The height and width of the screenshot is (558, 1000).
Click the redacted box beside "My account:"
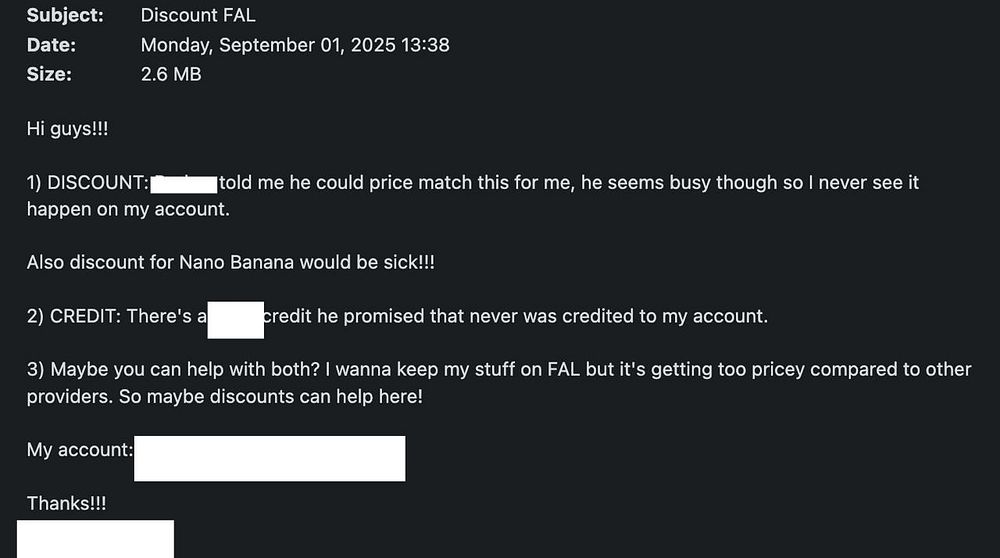pyautogui.click(x=269, y=458)
